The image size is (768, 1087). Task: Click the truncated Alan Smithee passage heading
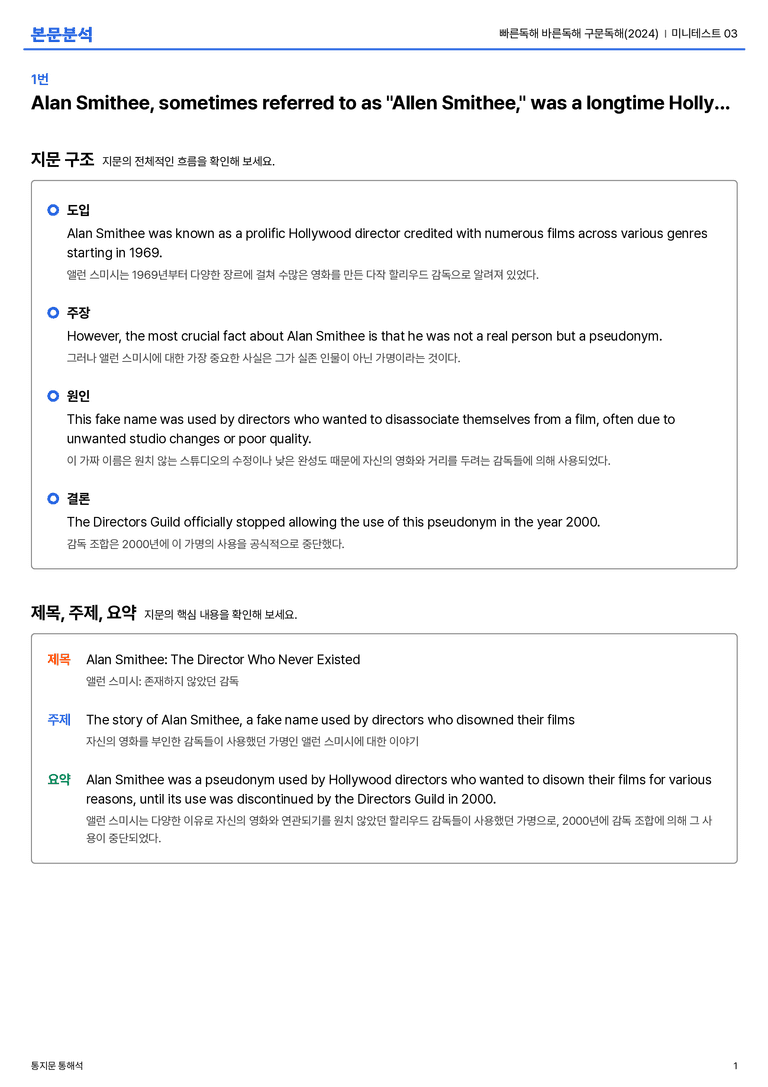(x=380, y=103)
